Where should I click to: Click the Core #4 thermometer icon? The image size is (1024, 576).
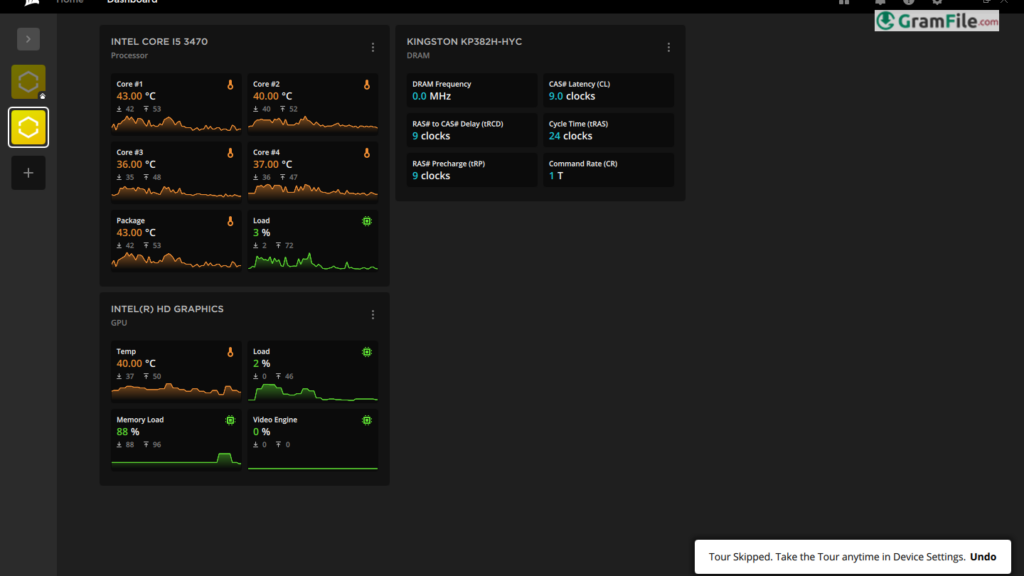pyautogui.click(x=367, y=153)
